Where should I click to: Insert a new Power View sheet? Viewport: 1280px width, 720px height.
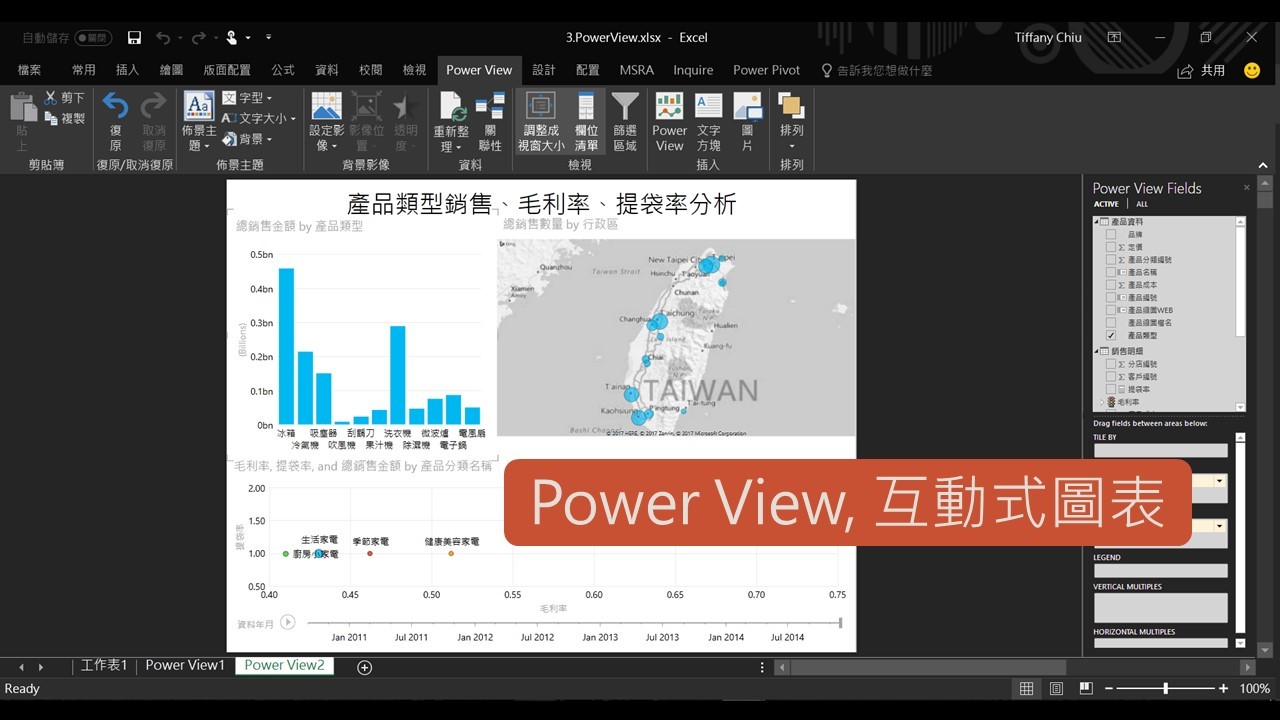(x=669, y=121)
